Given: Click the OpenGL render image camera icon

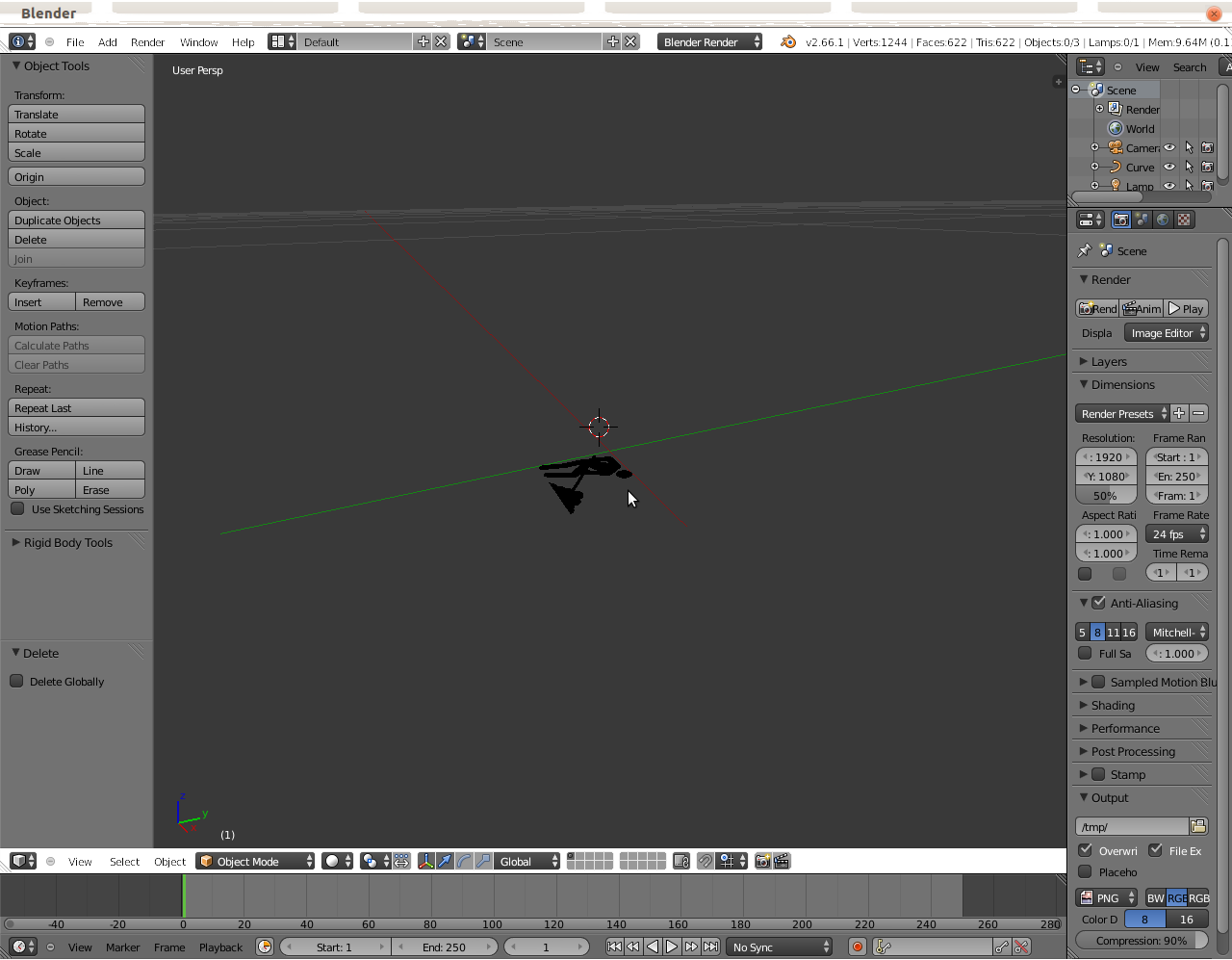Looking at the screenshot, I should click(x=762, y=862).
